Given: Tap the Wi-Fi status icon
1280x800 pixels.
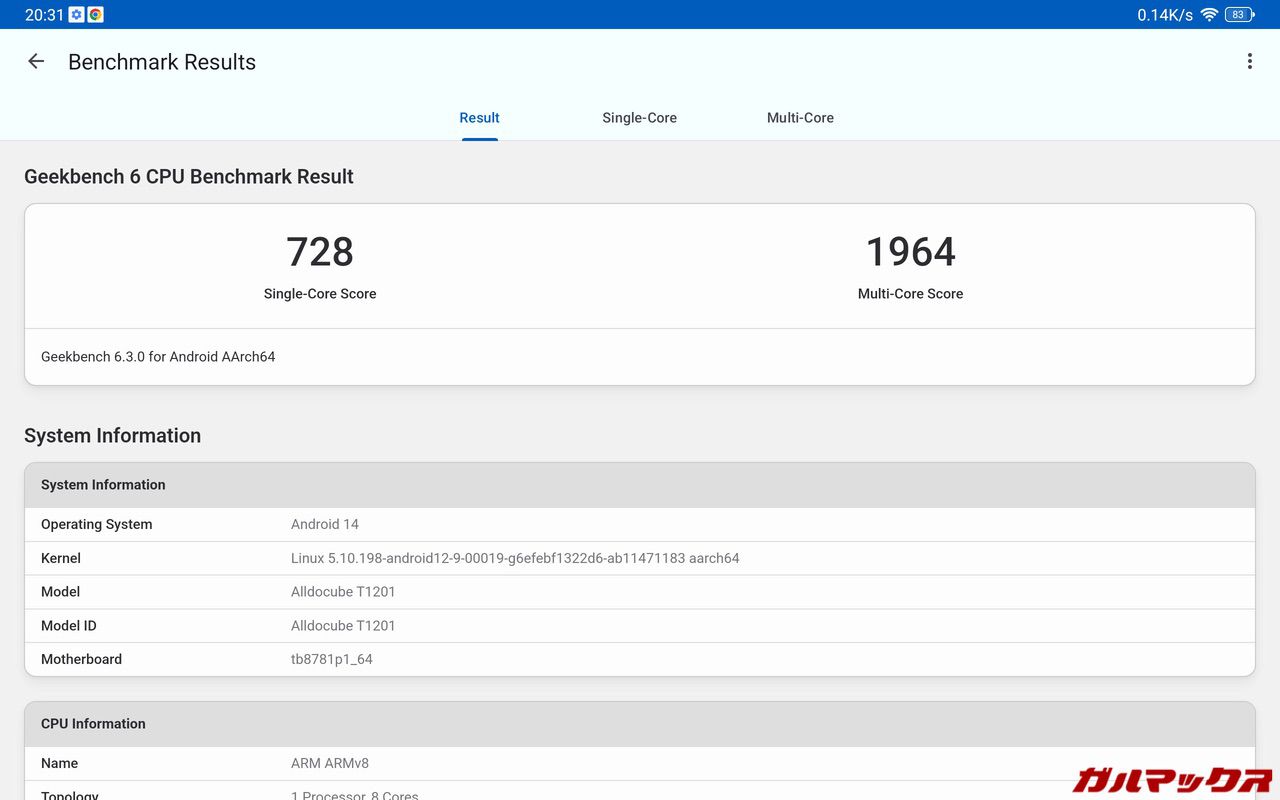Looking at the screenshot, I should 1209,15.
